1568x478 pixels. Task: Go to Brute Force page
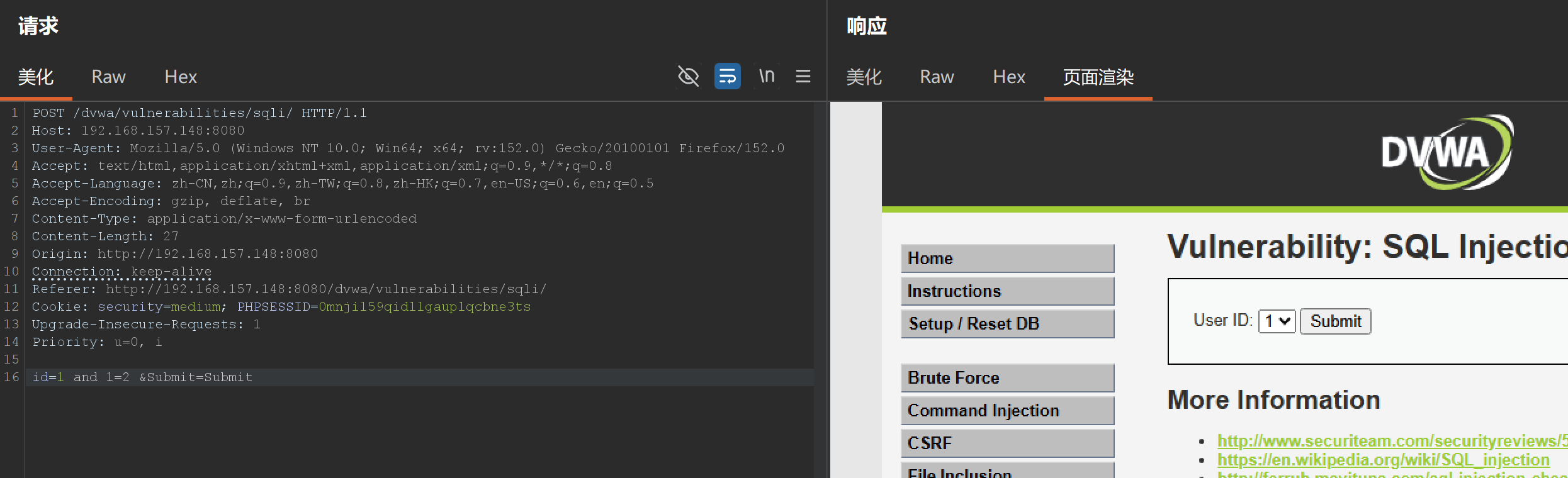[1007, 378]
